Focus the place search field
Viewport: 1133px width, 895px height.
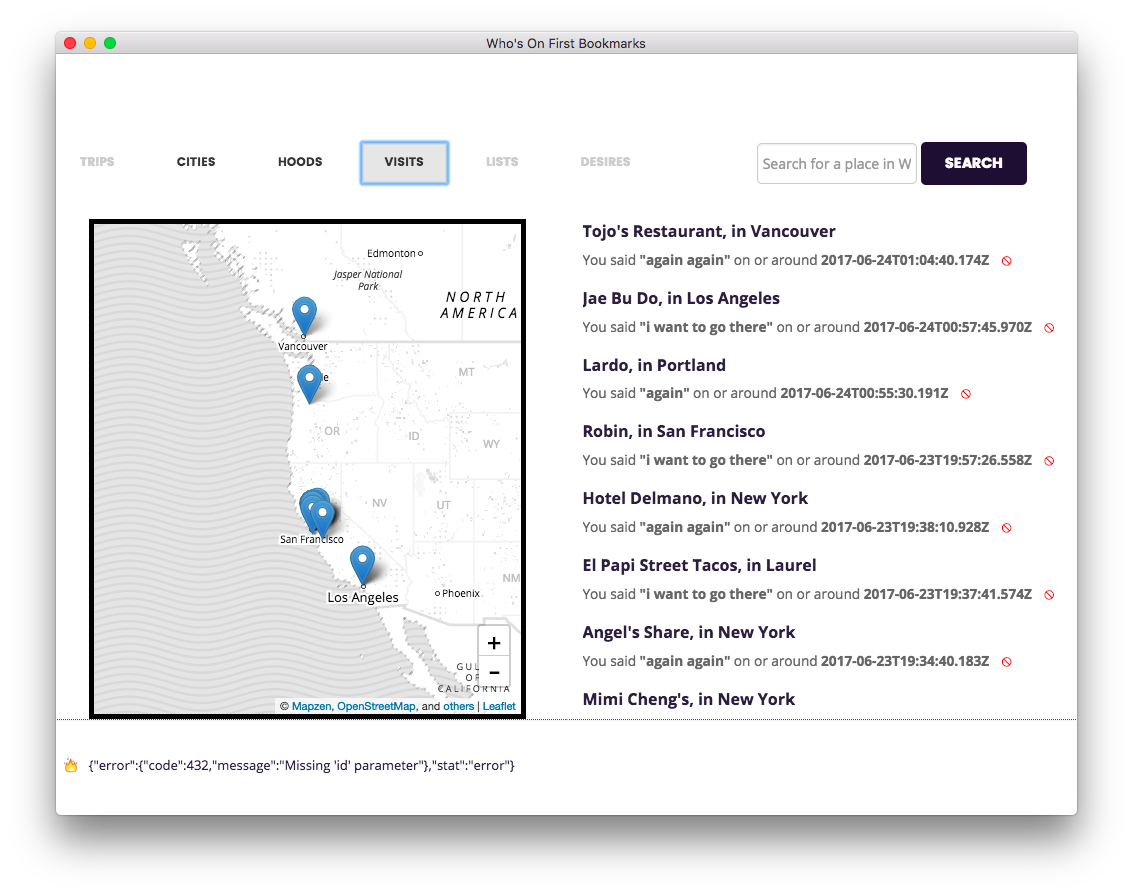tap(837, 163)
